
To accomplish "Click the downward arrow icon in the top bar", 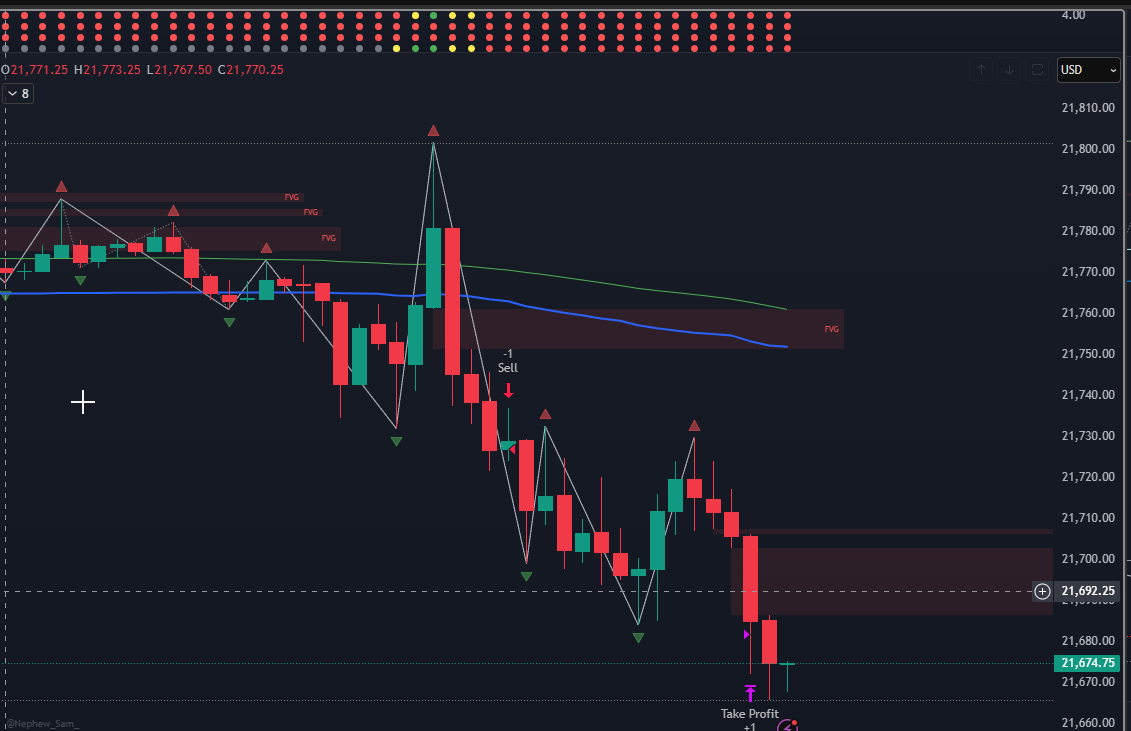I will [1009, 69].
